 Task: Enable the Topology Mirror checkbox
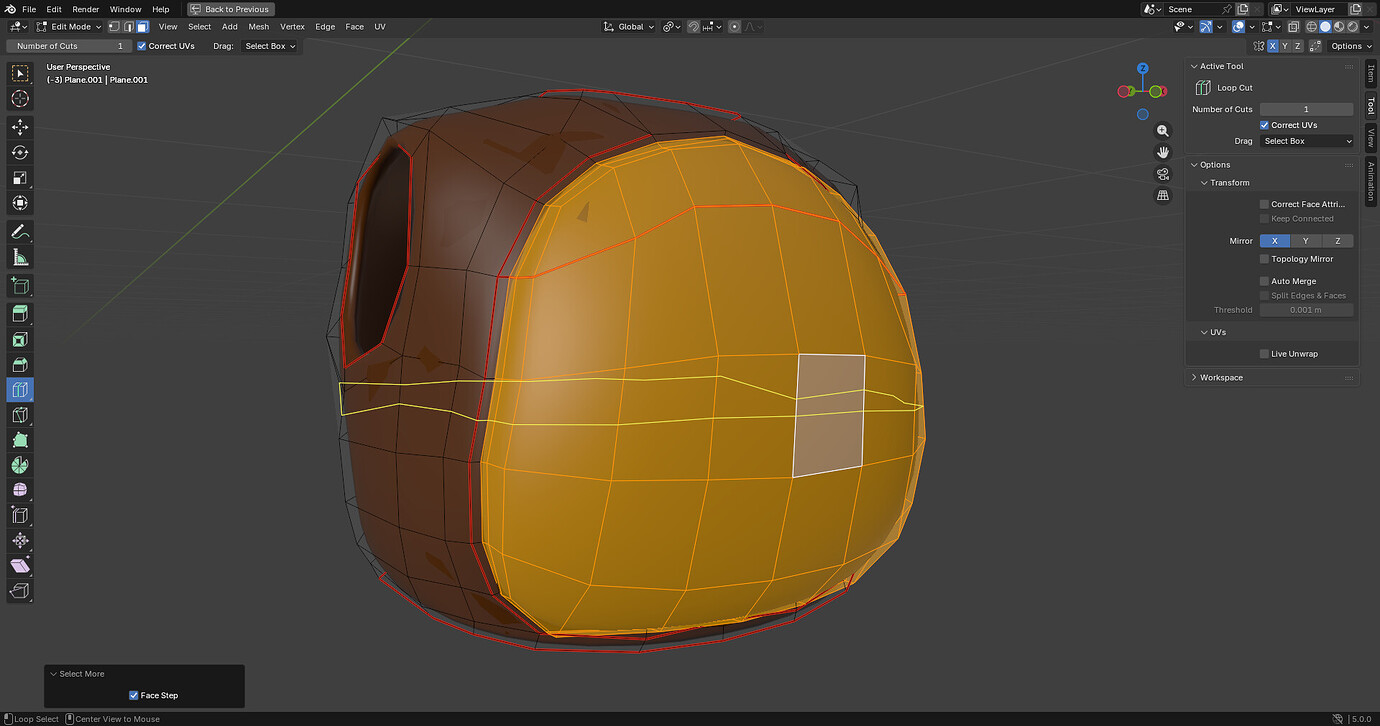point(1265,259)
